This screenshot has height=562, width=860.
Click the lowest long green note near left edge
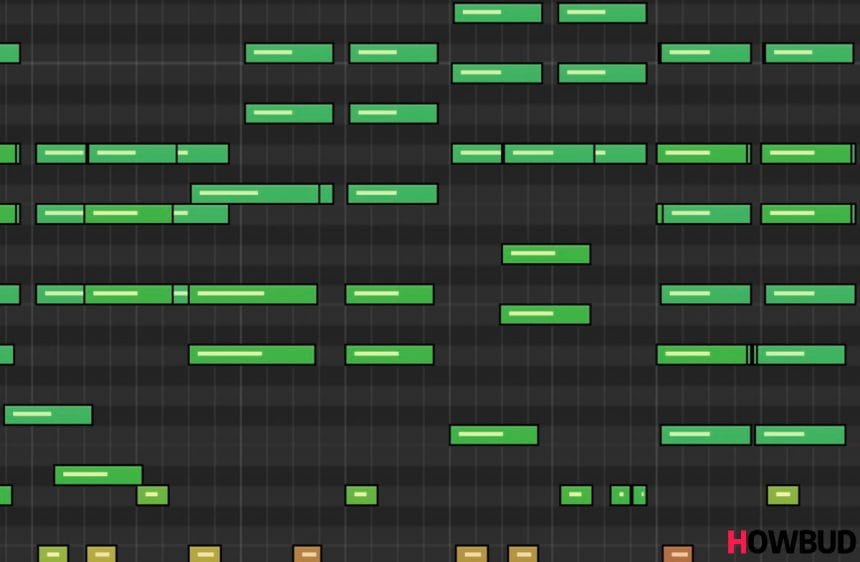pos(98,475)
